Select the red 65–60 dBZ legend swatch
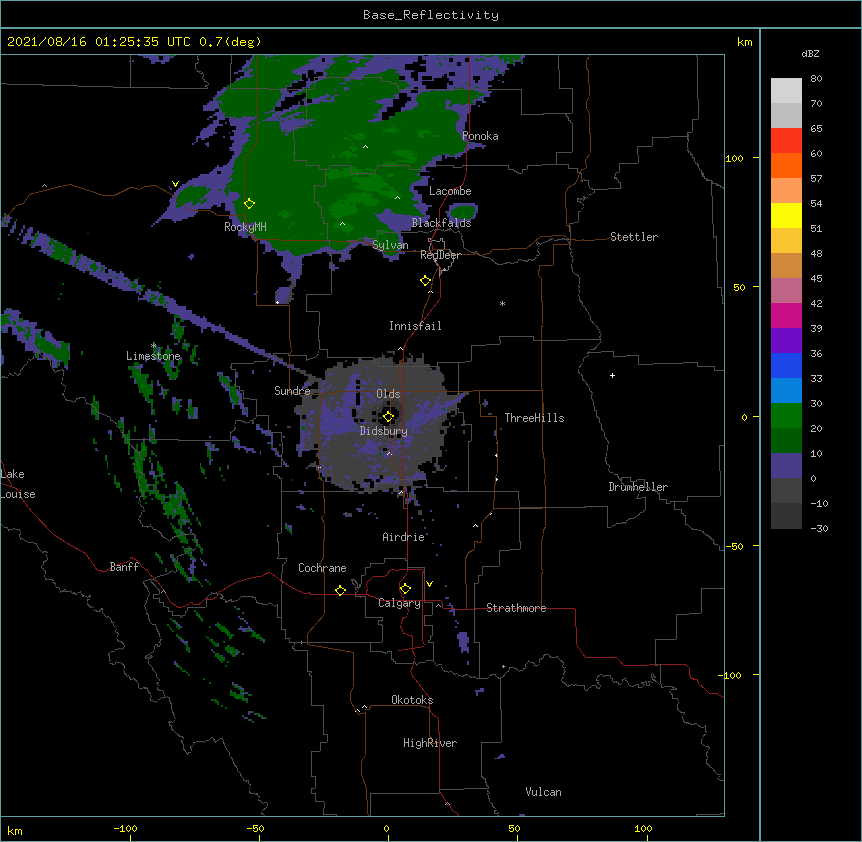Screen dimensions: 862x842 tap(786, 141)
